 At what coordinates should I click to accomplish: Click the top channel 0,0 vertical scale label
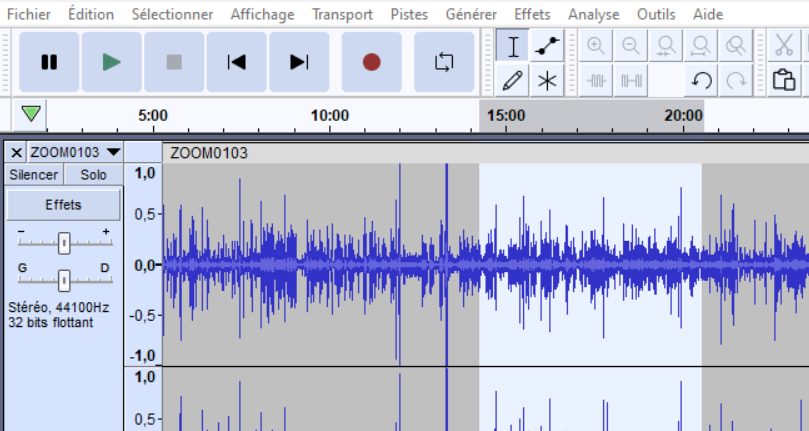[x=145, y=265]
